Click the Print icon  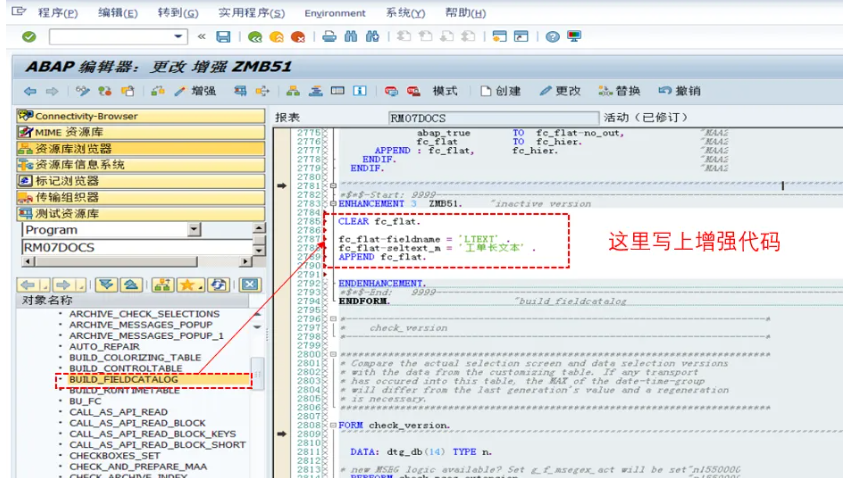tap(329, 37)
